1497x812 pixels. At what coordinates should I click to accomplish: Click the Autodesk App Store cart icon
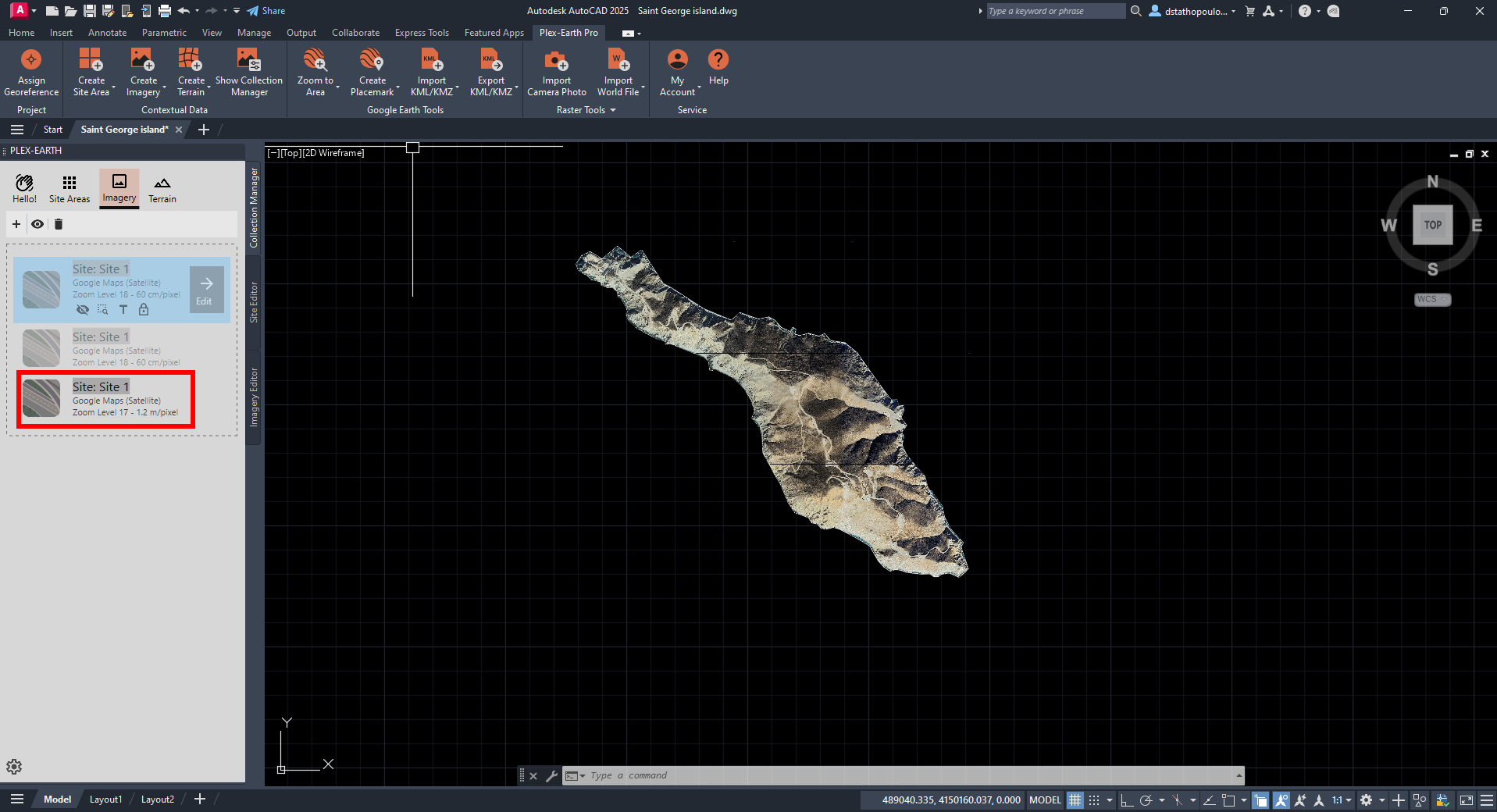point(1250,11)
